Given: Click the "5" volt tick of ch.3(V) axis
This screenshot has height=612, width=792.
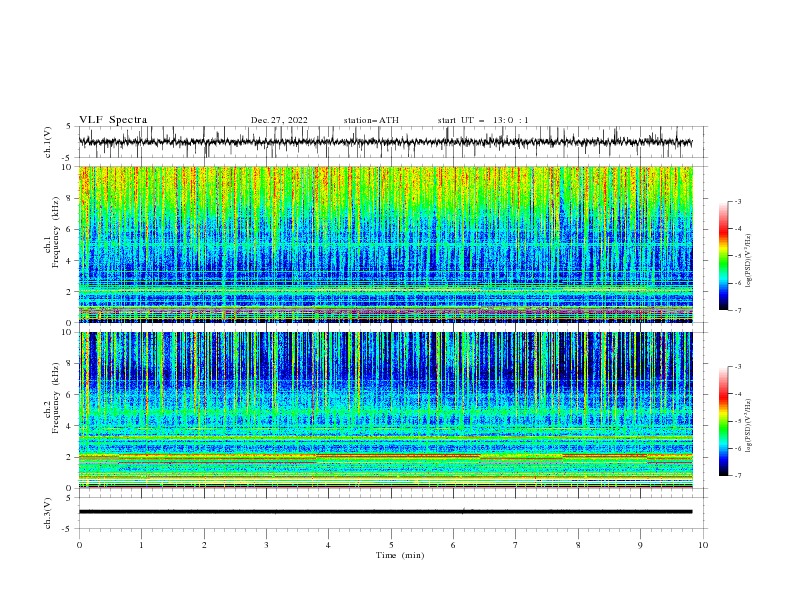Looking at the screenshot, I should coord(69,498).
